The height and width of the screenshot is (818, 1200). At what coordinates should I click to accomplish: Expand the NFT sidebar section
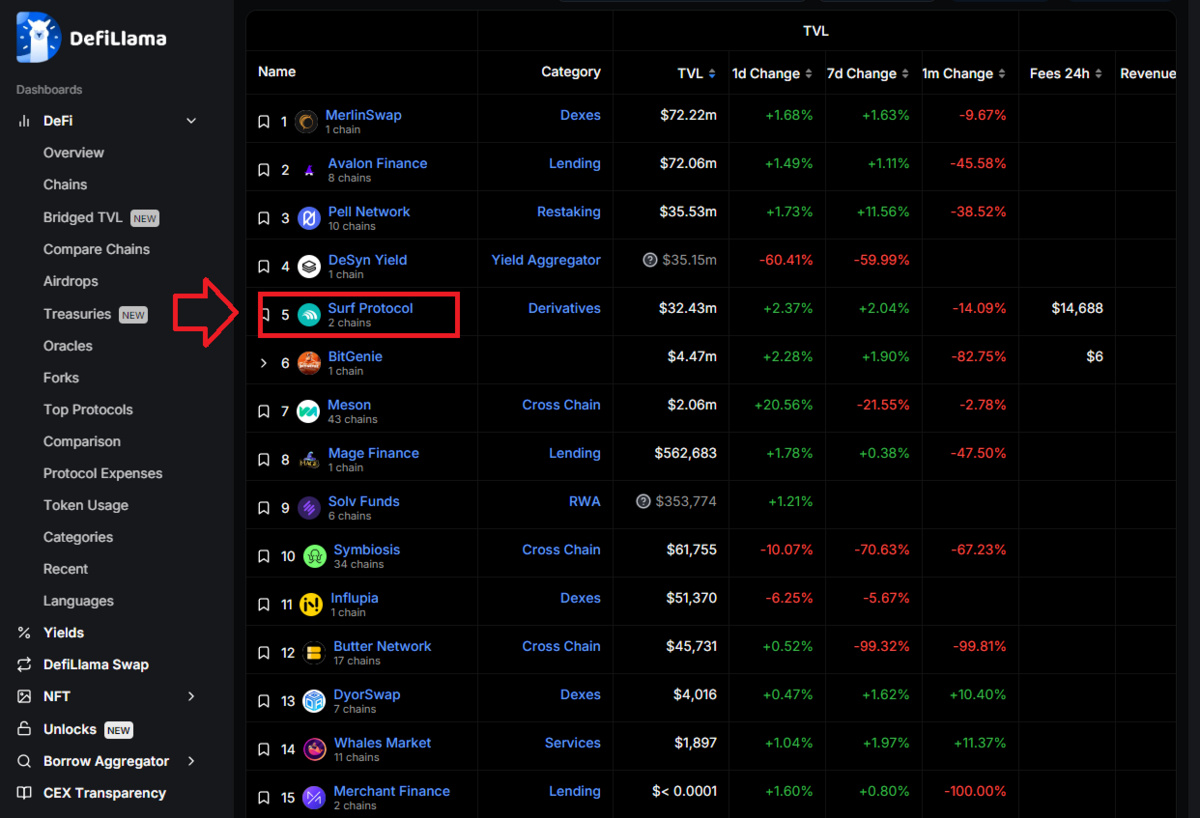tap(191, 696)
